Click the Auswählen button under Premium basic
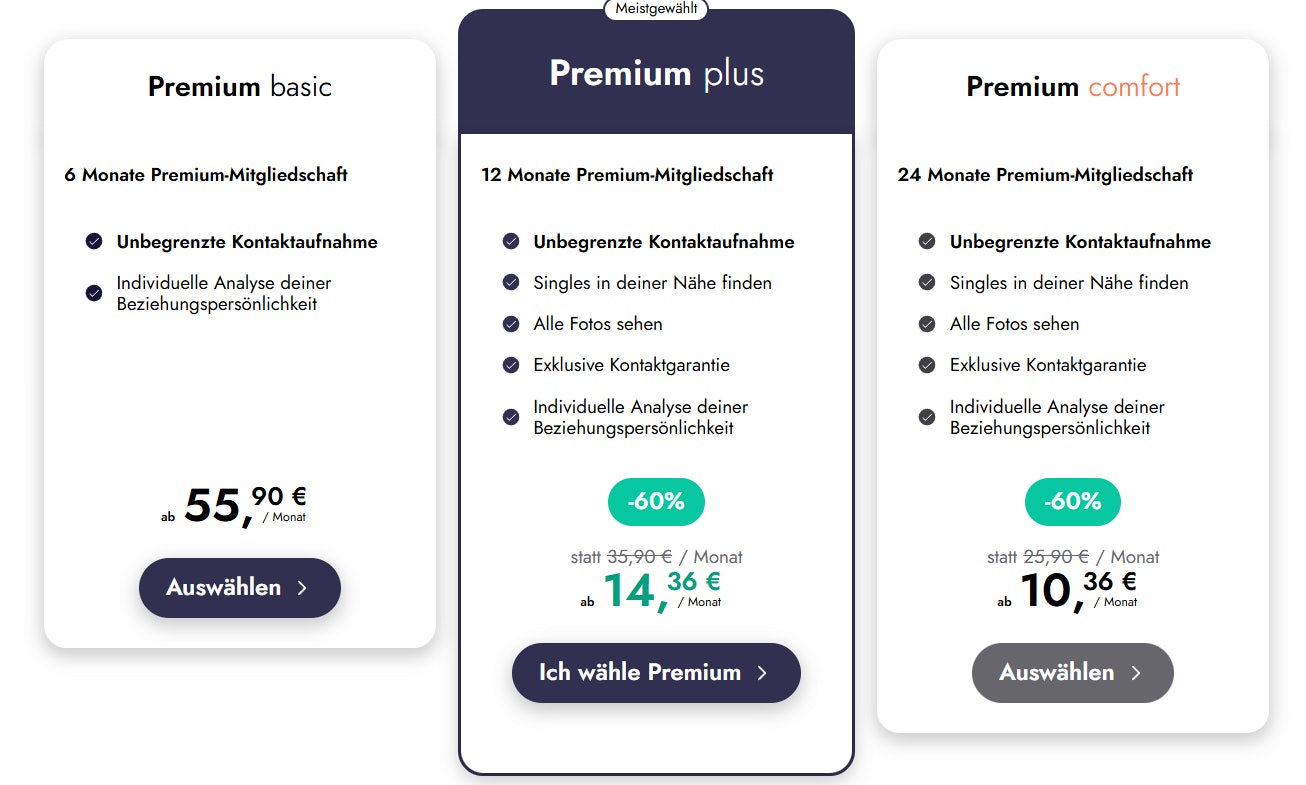Viewport: 1306px width, 785px height. 240,588
